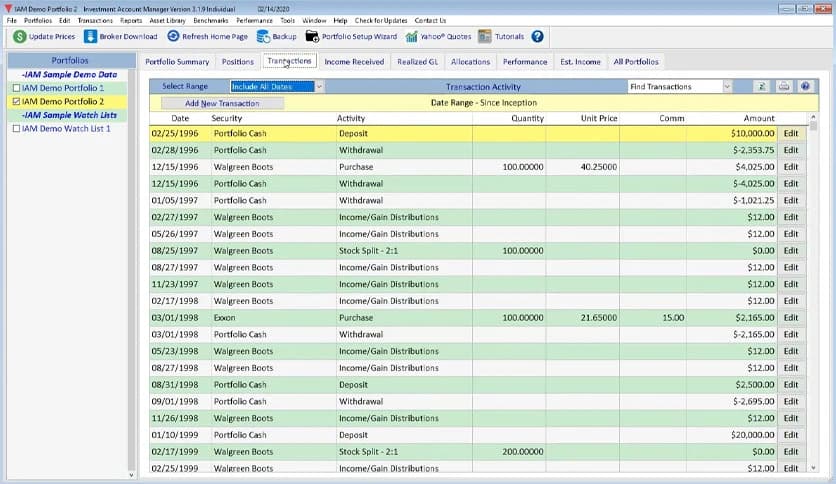Click the Broker Download arrow icon
This screenshot has width=836, height=484.
pos(90,36)
